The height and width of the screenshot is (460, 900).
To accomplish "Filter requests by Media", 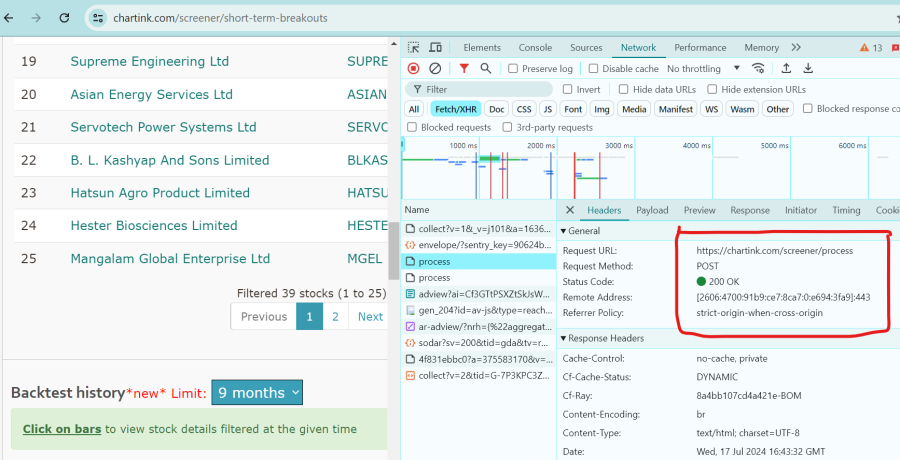I will tap(634, 109).
